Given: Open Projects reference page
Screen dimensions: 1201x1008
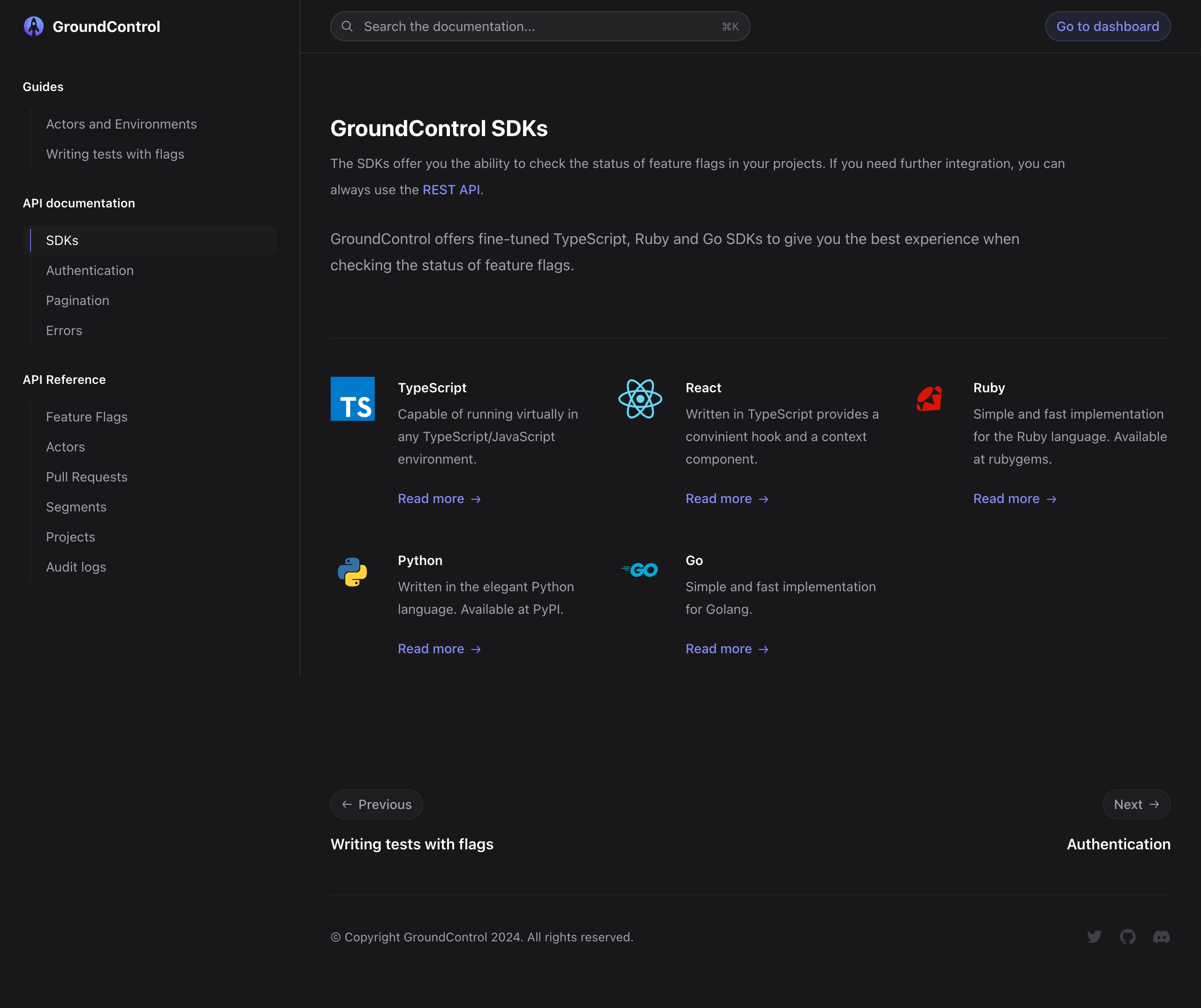Looking at the screenshot, I should (x=70, y=537).
